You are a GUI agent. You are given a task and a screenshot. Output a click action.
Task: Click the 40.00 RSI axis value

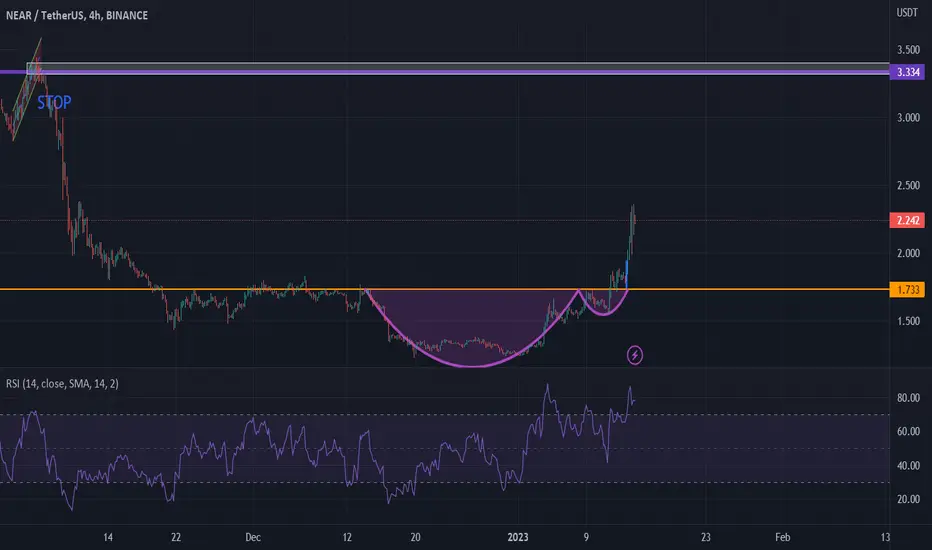[x=908, y=466]
